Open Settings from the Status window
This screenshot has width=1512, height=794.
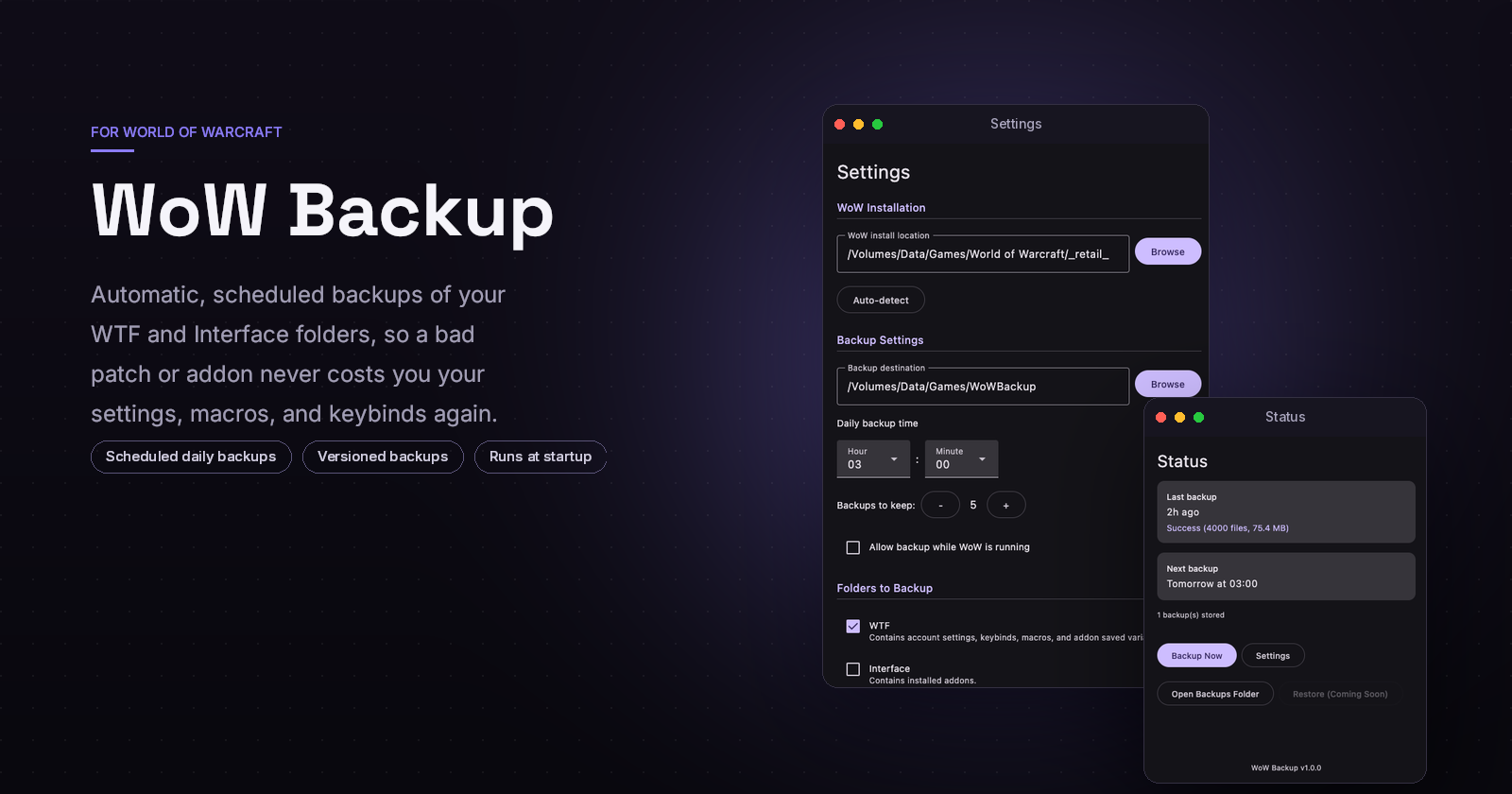coord(1273,655)
